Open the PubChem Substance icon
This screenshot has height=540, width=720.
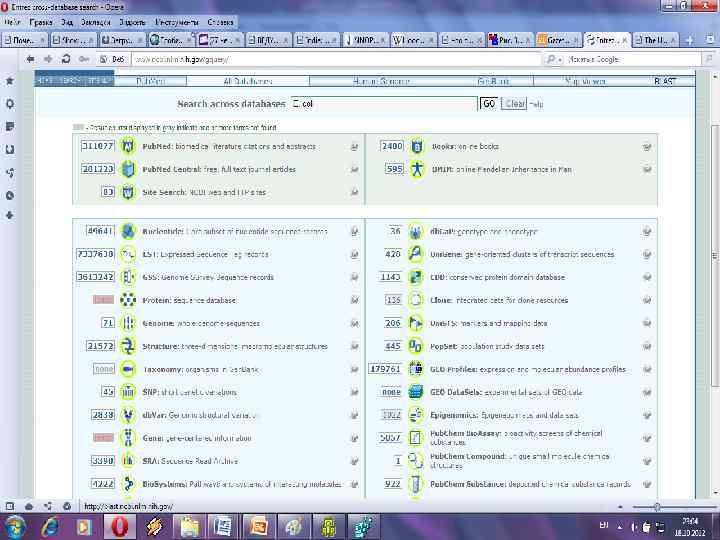coord(416,484)
